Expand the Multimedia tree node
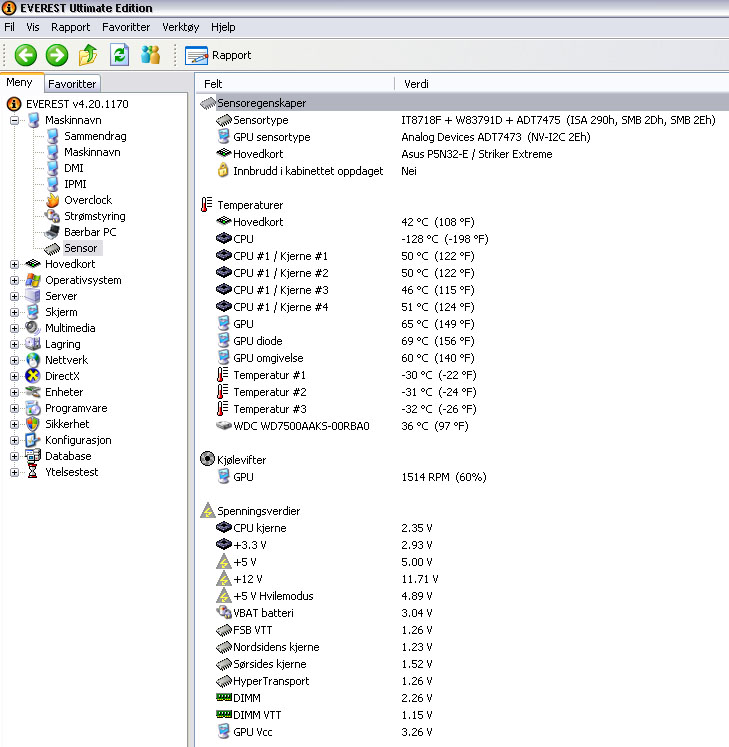Viewport: 729px width, 747px height. 14,328
